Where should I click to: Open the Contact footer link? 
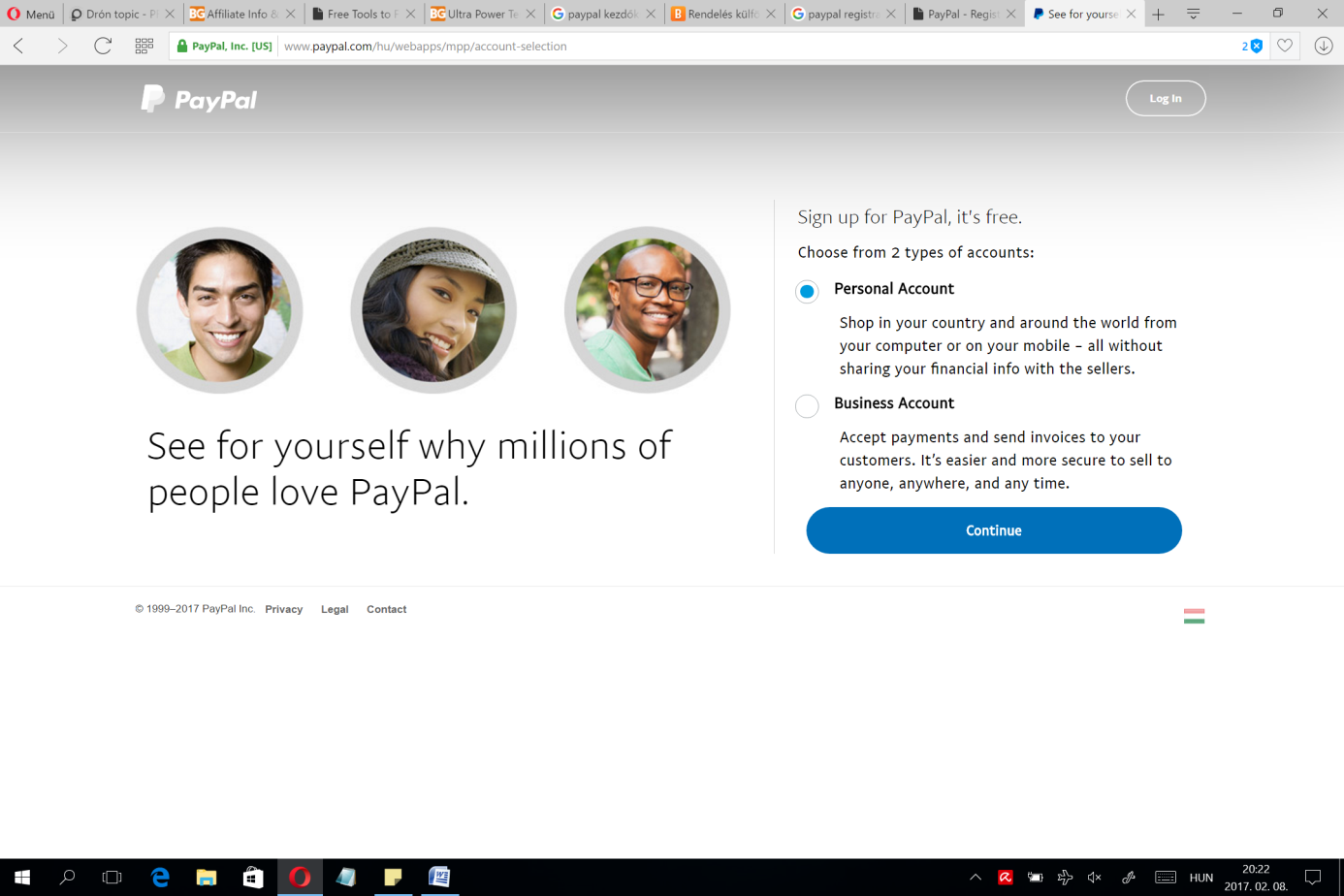click(386, 609)
